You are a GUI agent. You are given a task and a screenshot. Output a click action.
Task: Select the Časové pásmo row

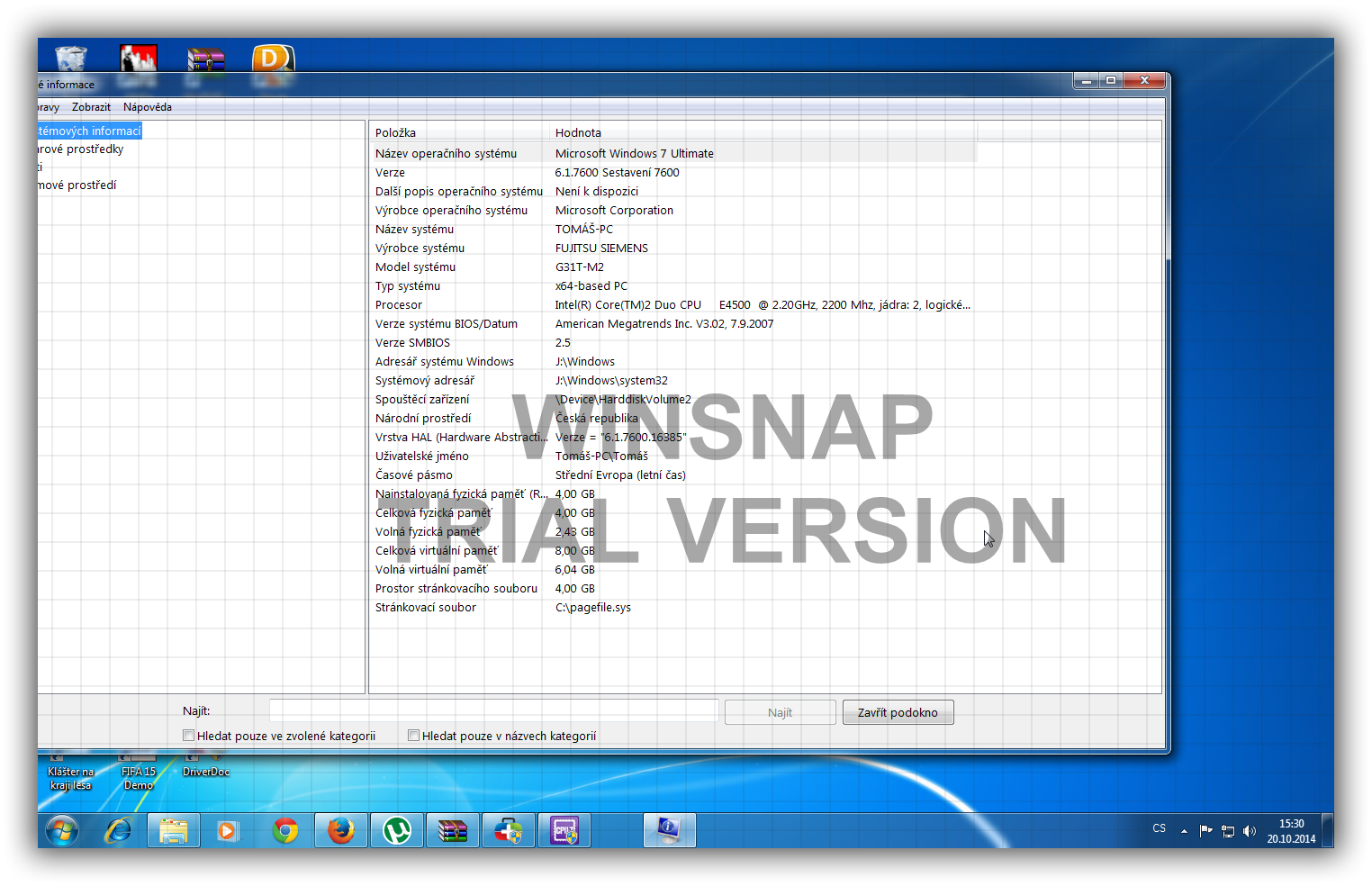tap(673, 475)
